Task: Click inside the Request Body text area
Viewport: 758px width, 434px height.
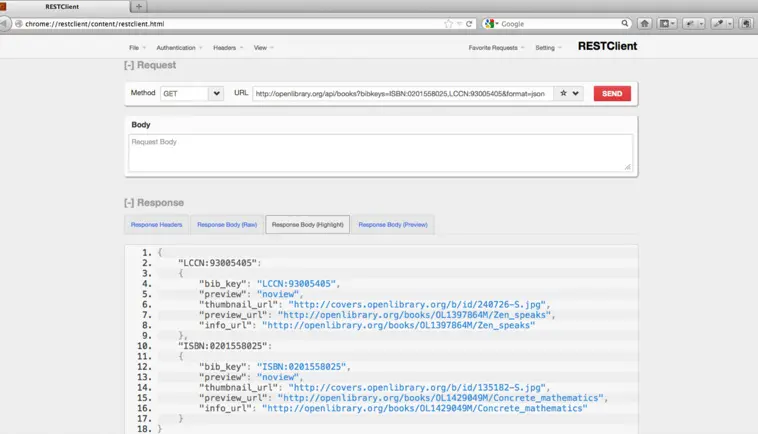Action: point(380,153)
